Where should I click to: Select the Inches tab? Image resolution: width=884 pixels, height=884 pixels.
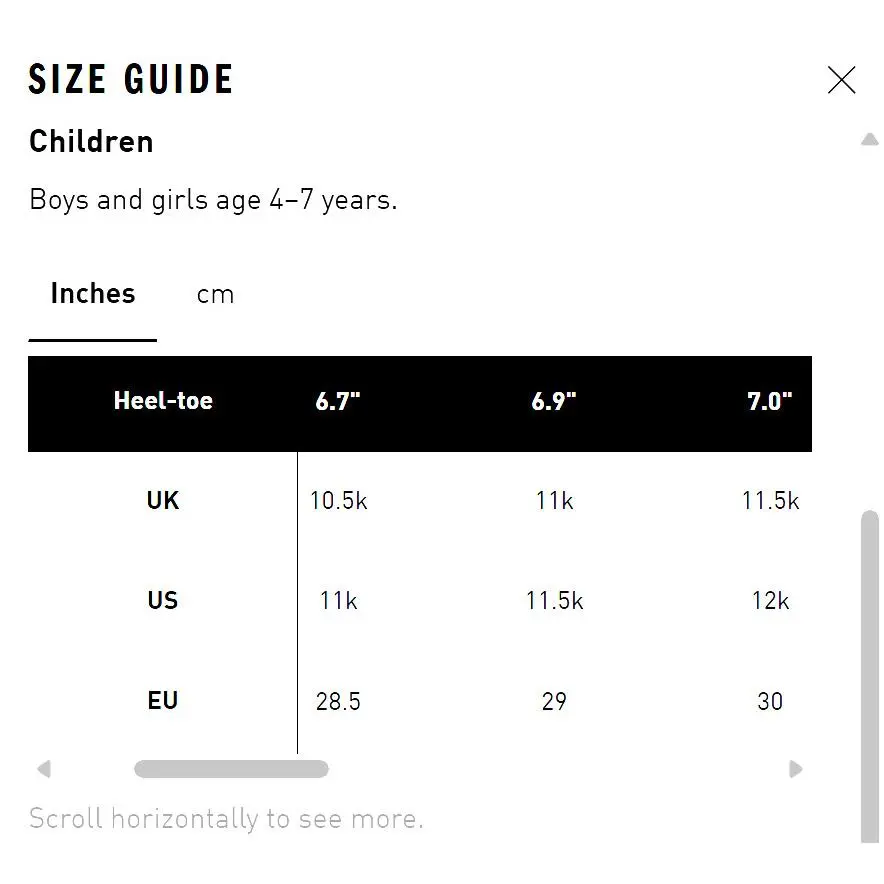(x=92, y=294)
